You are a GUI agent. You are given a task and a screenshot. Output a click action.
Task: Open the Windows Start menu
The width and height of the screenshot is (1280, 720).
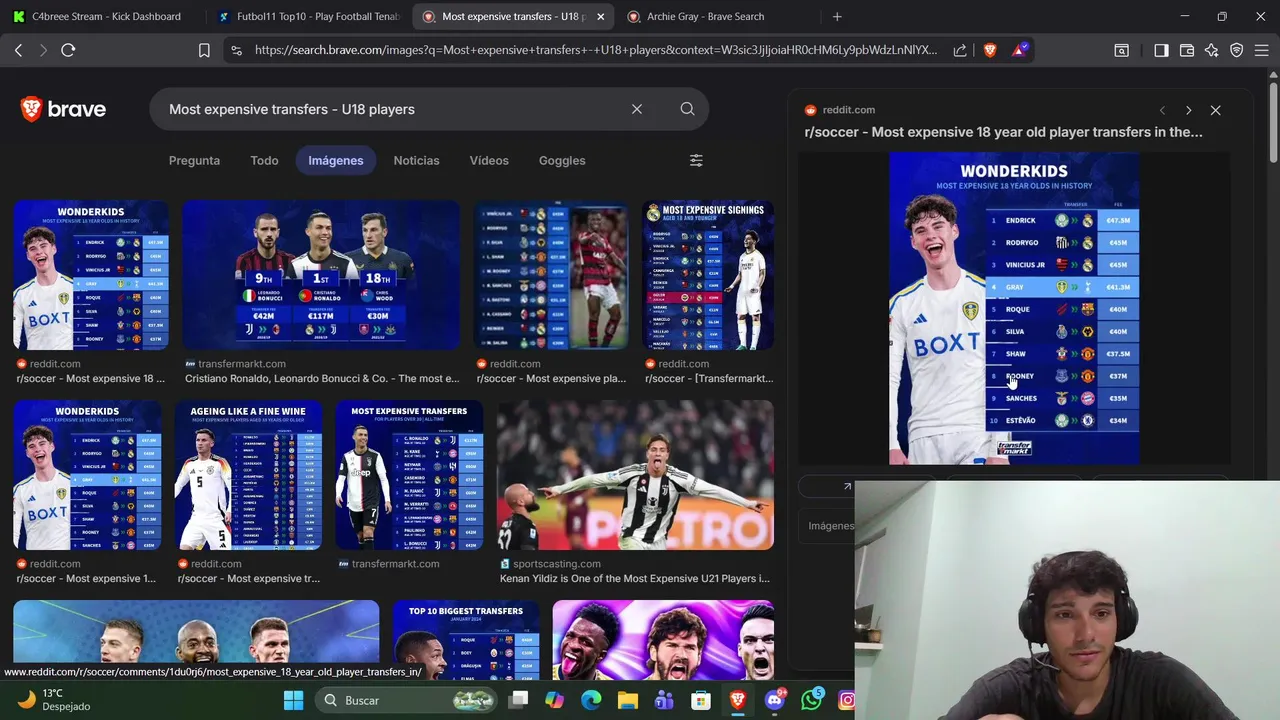[x=293, y=700]
